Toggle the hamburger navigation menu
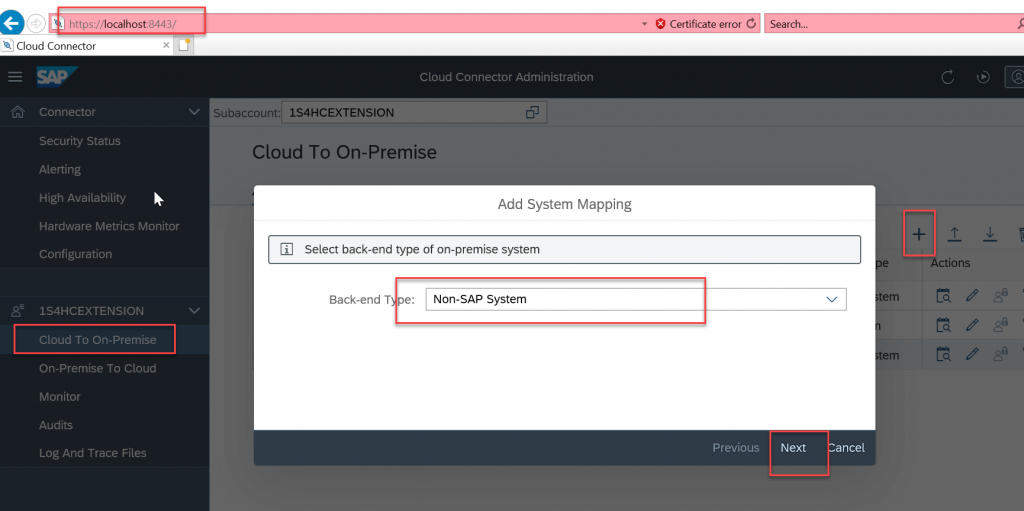This screenshot has width=1024, height=511. [15, 77]
